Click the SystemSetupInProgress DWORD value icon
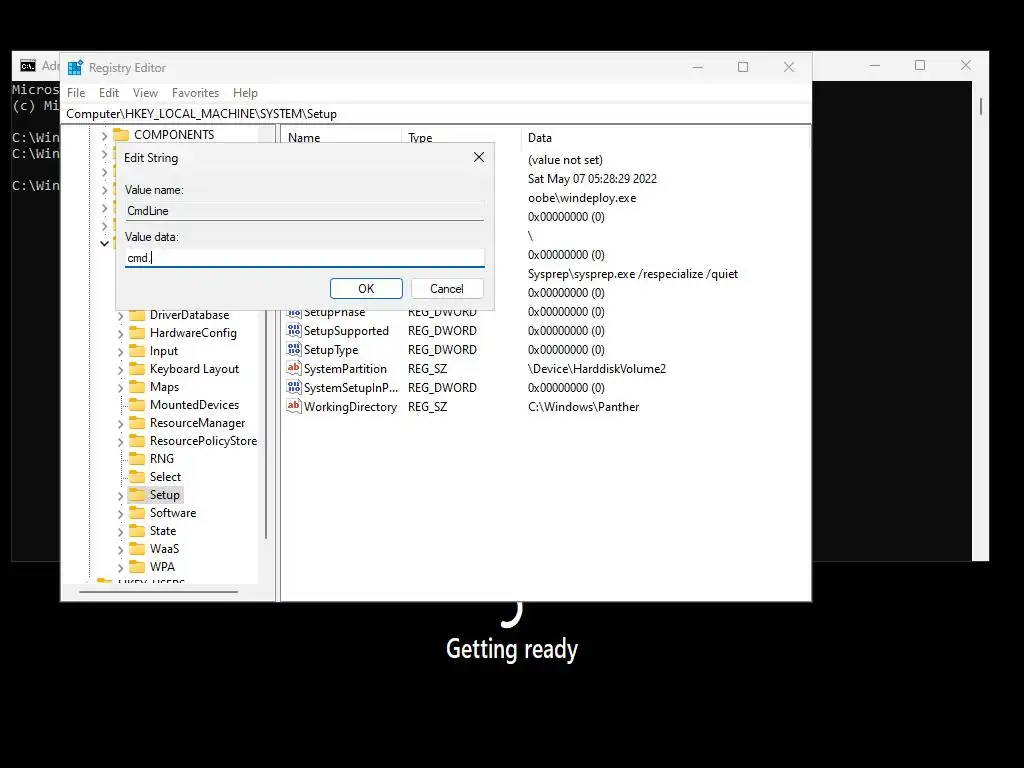This screenshot has height=768, width=1024. [294, 387]
